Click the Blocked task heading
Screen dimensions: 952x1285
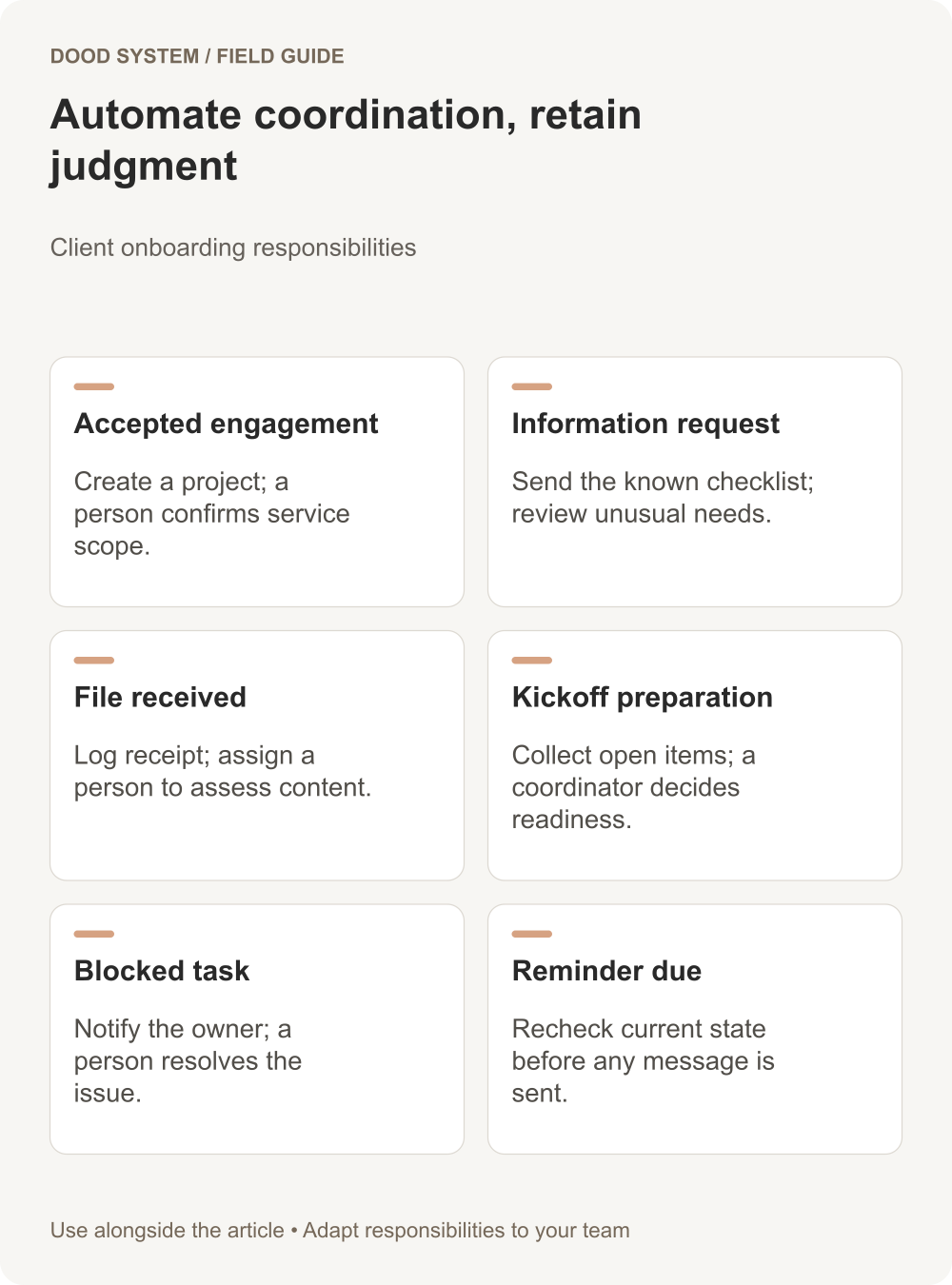click(162, 971)
